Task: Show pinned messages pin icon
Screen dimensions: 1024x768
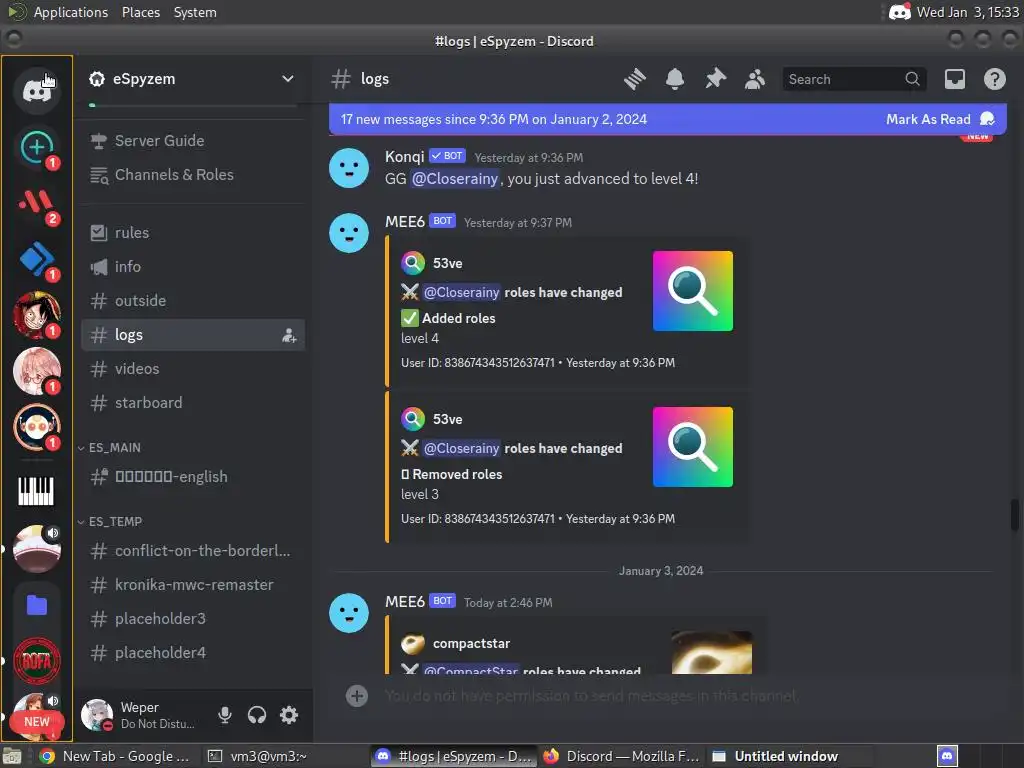Action: click(715, 79)
